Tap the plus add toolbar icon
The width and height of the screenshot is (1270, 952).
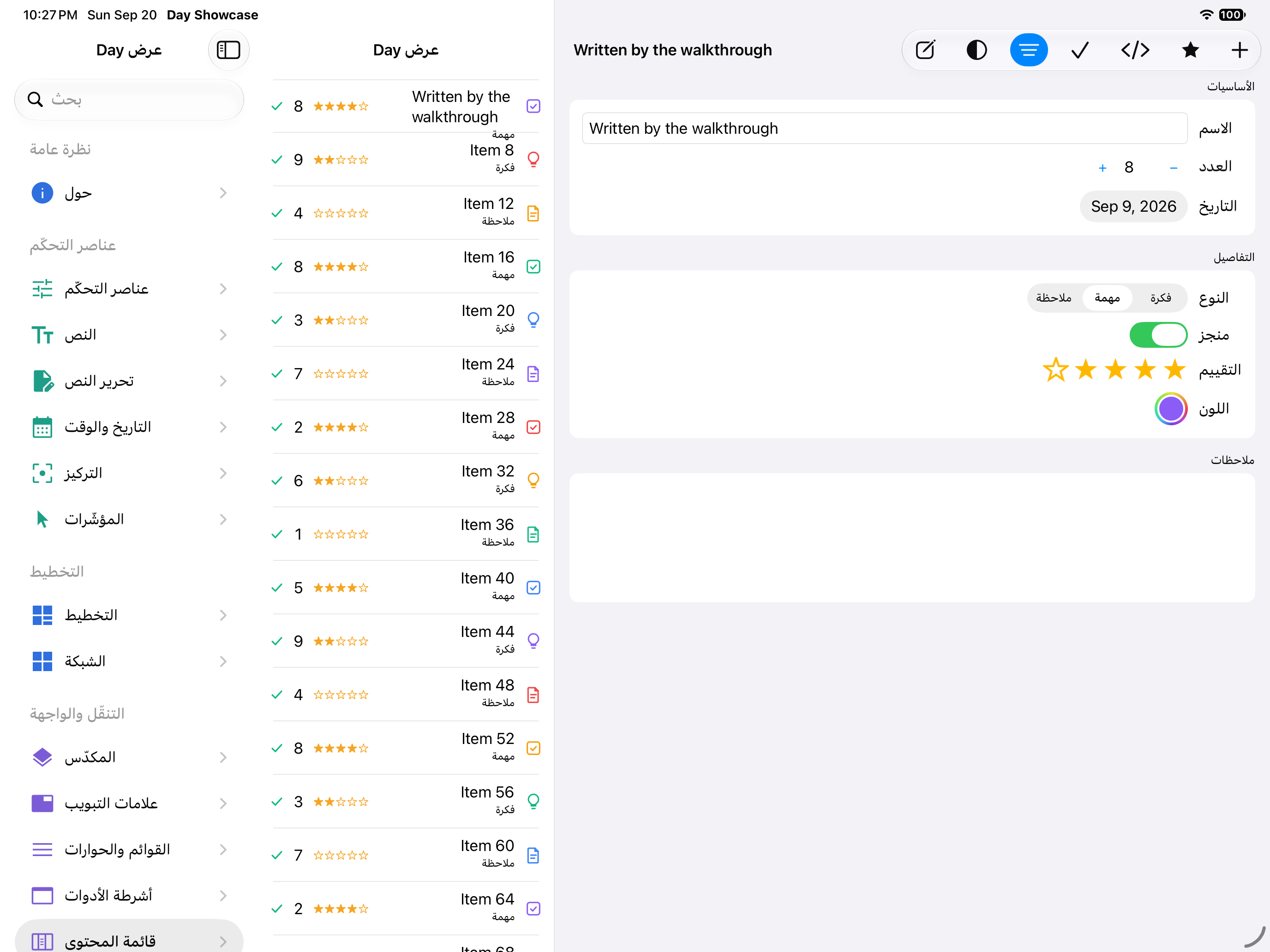click(x=1240, y=50)
